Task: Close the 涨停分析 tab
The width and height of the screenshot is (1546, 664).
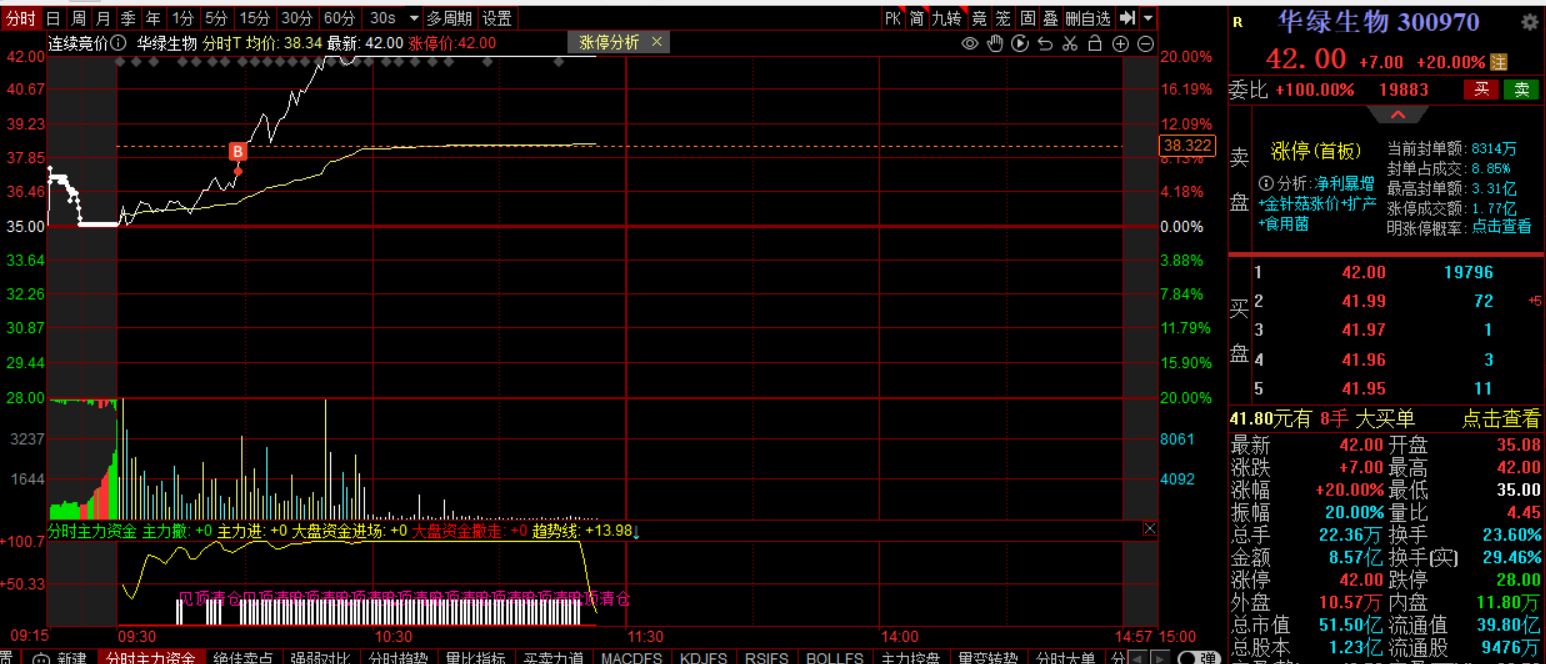Action: click(656, 42)
